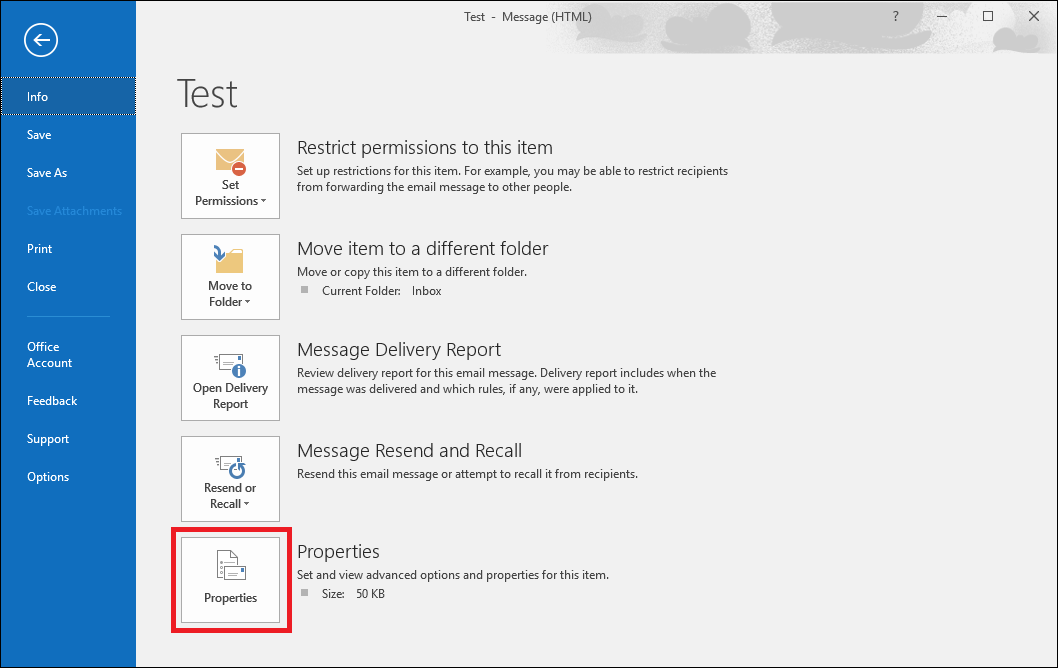Close the Test message via the sidebar
1058x668 pixels.
[x=41, y=286]
